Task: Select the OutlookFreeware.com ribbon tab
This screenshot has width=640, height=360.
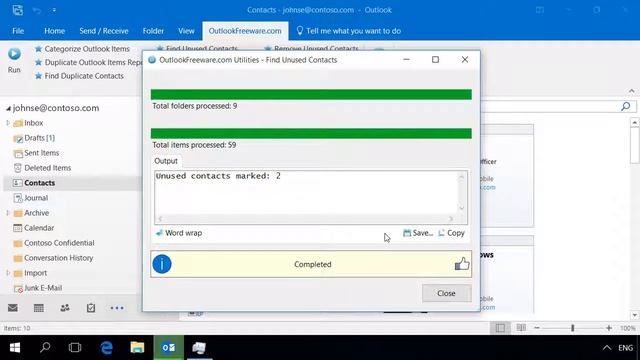Action: [245, 31]
